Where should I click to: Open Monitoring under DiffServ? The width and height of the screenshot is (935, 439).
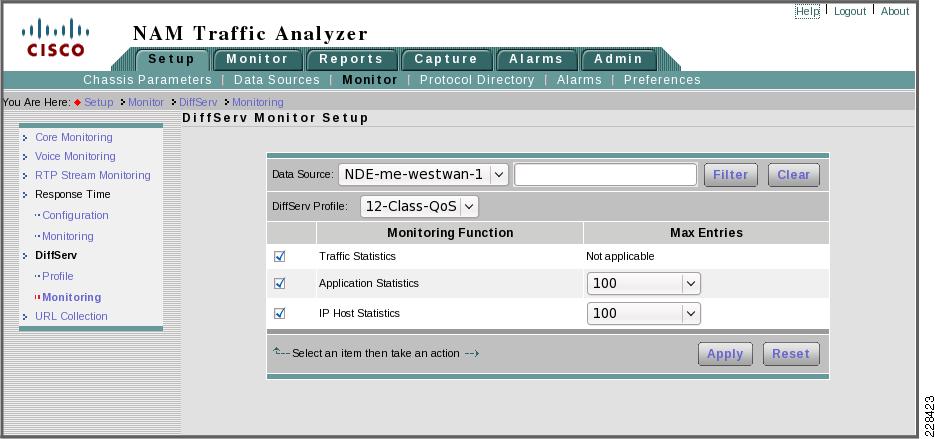(x=72, y=297)
